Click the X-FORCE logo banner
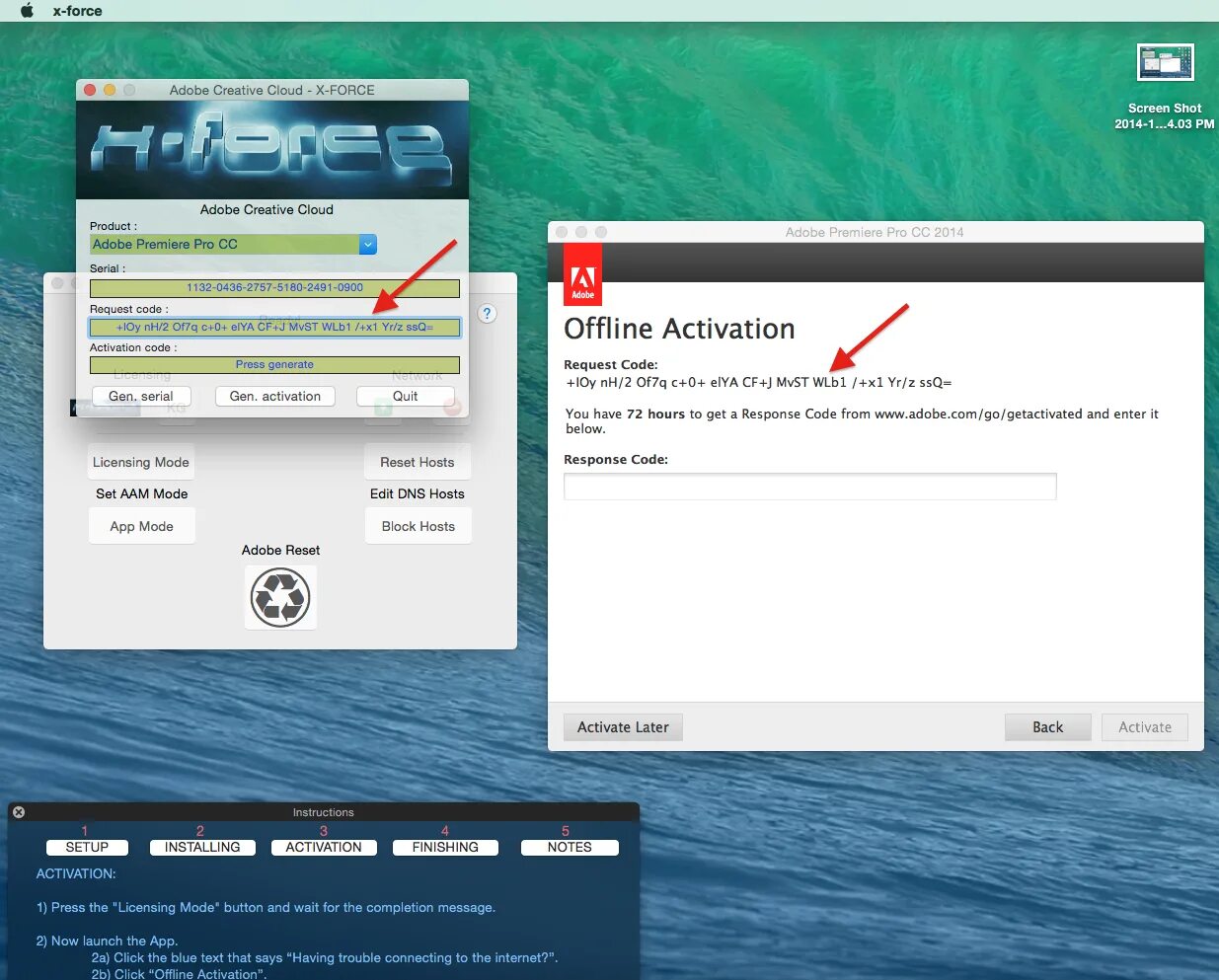Screen dimensions: 1219x980 click(272, 149)
